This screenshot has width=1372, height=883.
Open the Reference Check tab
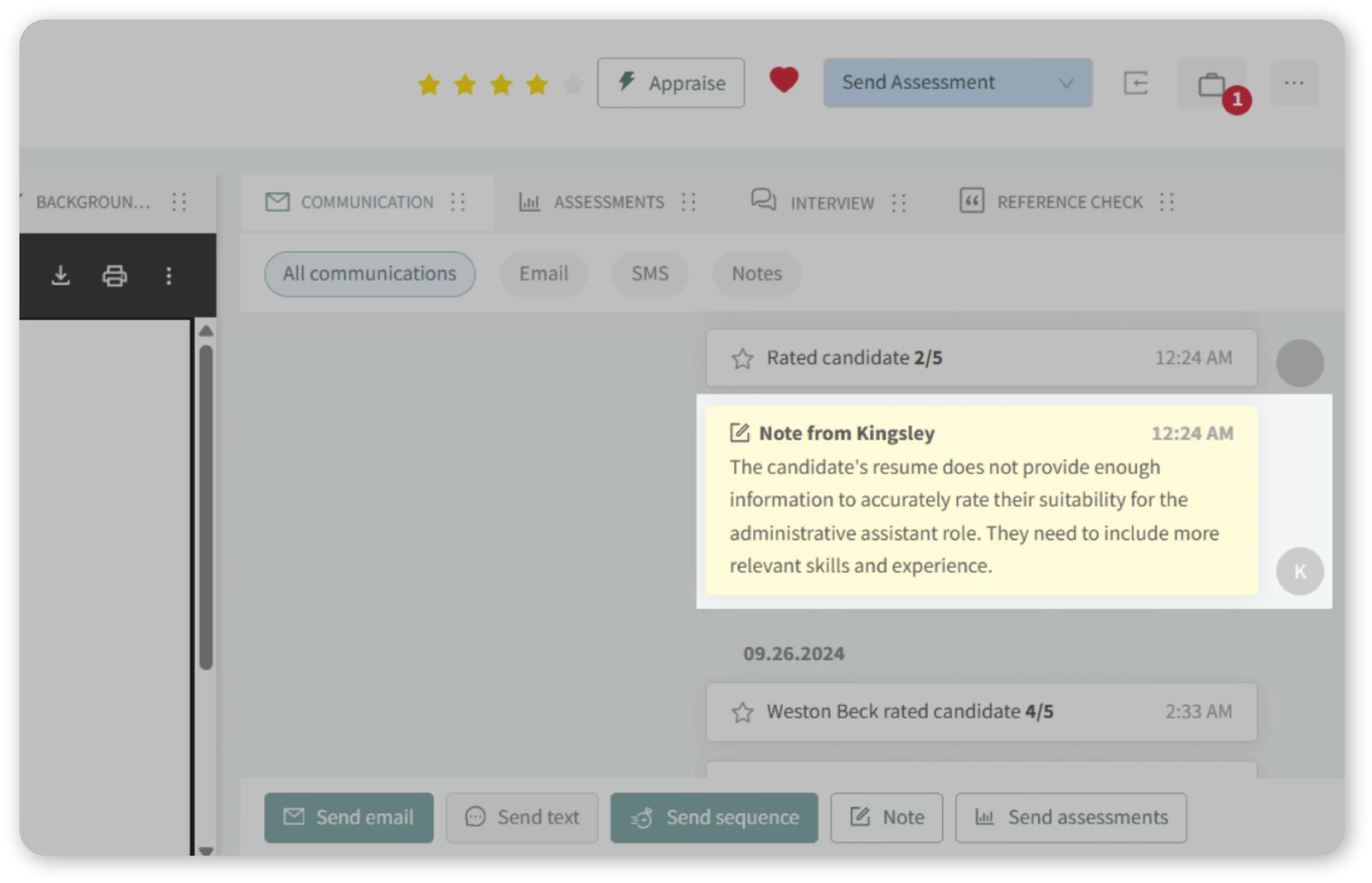coord(1069,202)
